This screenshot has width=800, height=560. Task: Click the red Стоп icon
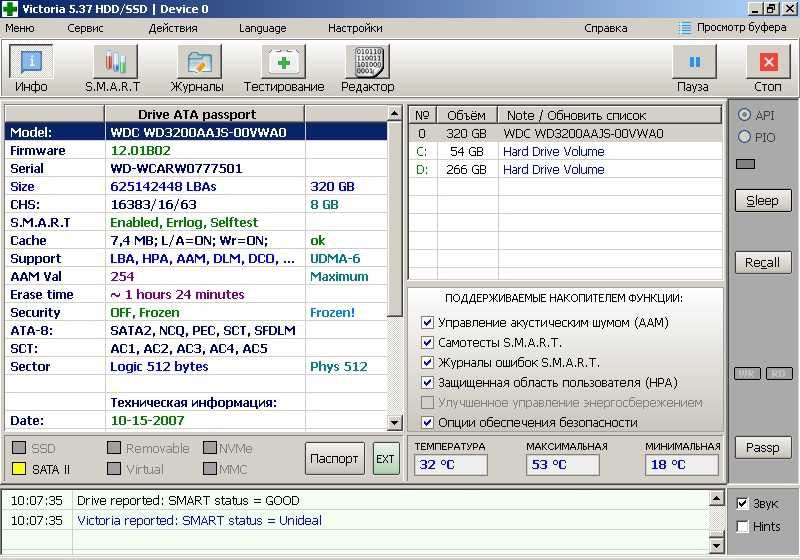pos(768,62)
